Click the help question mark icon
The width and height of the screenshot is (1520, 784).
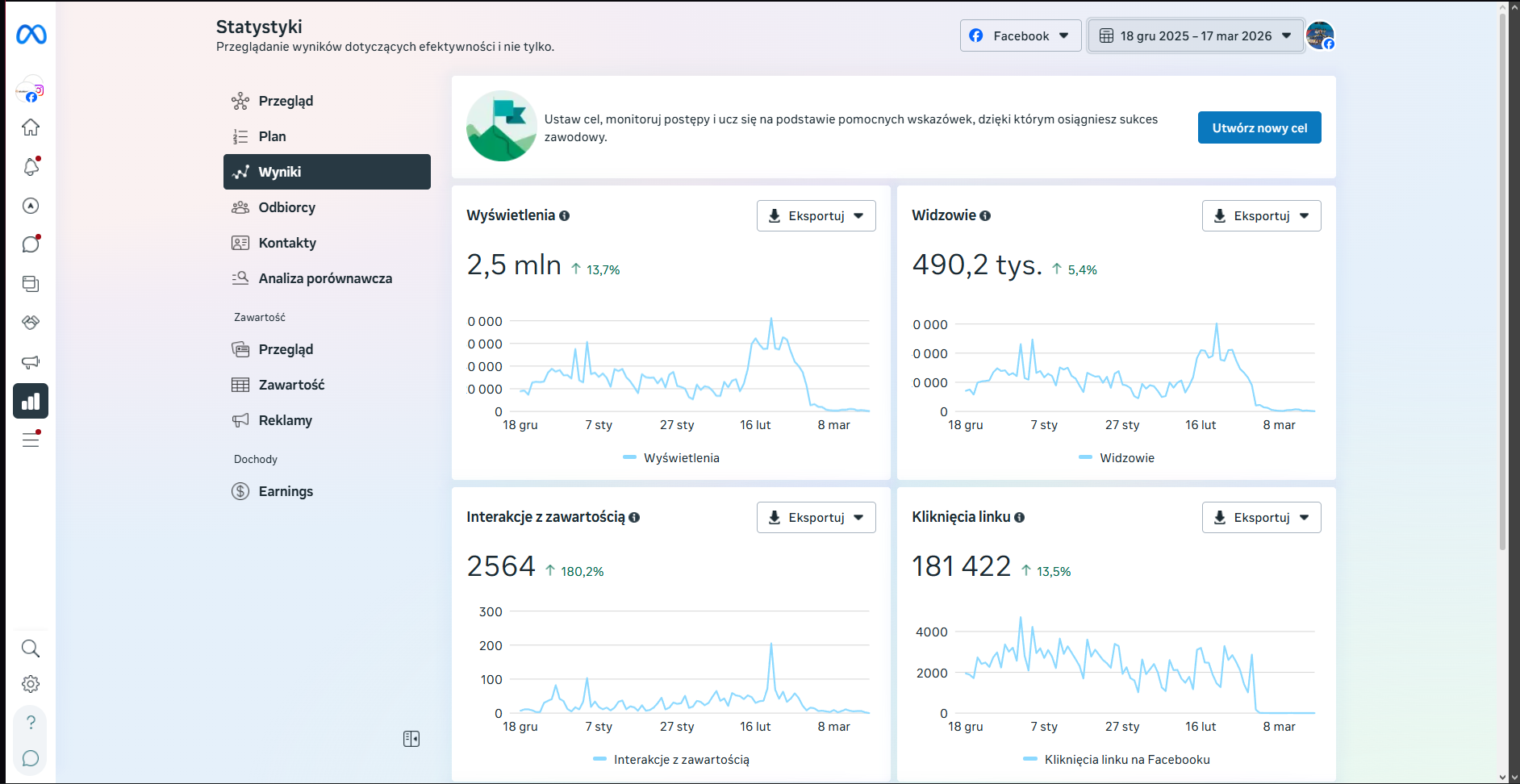(x=31, y=723)
